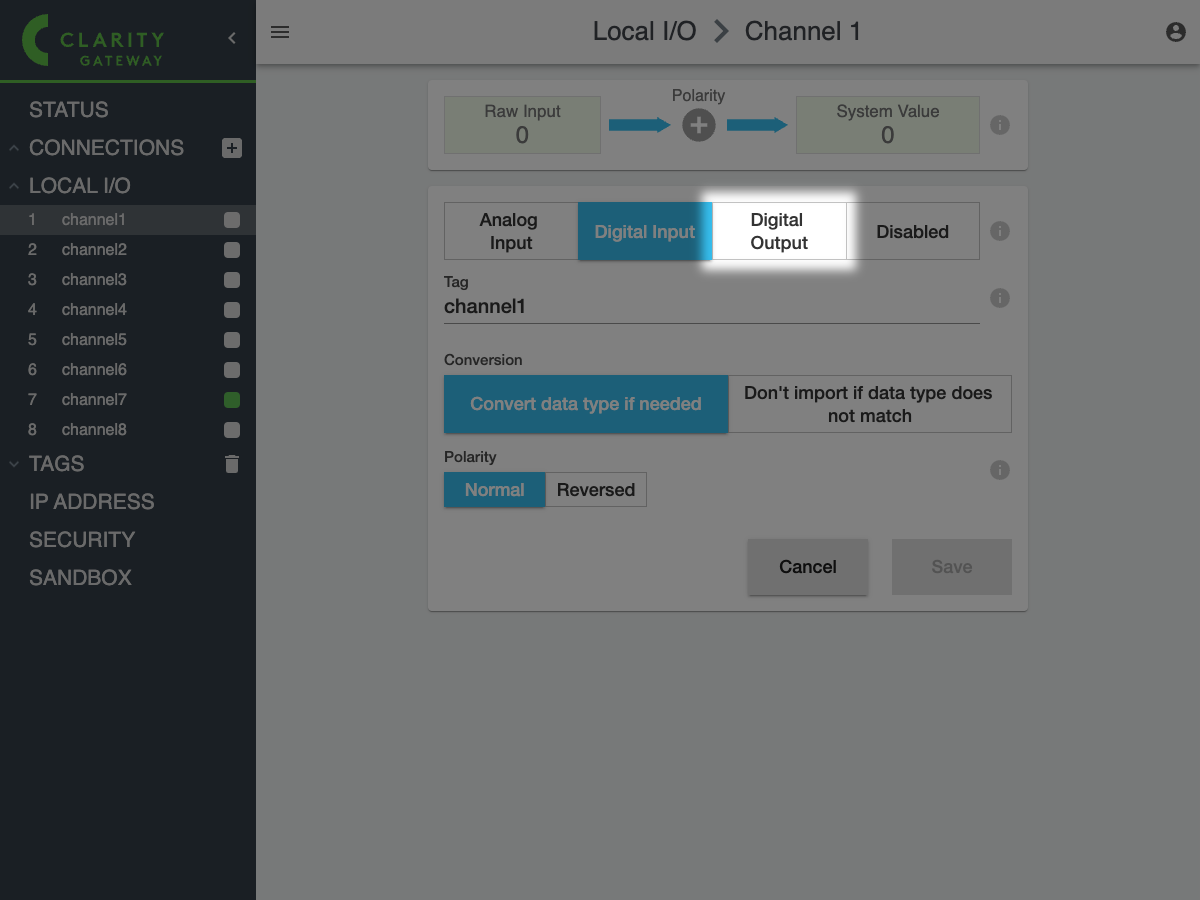Add a new connection with plus icon
The height and width of the screenshot is (900, 1200).
232,148
